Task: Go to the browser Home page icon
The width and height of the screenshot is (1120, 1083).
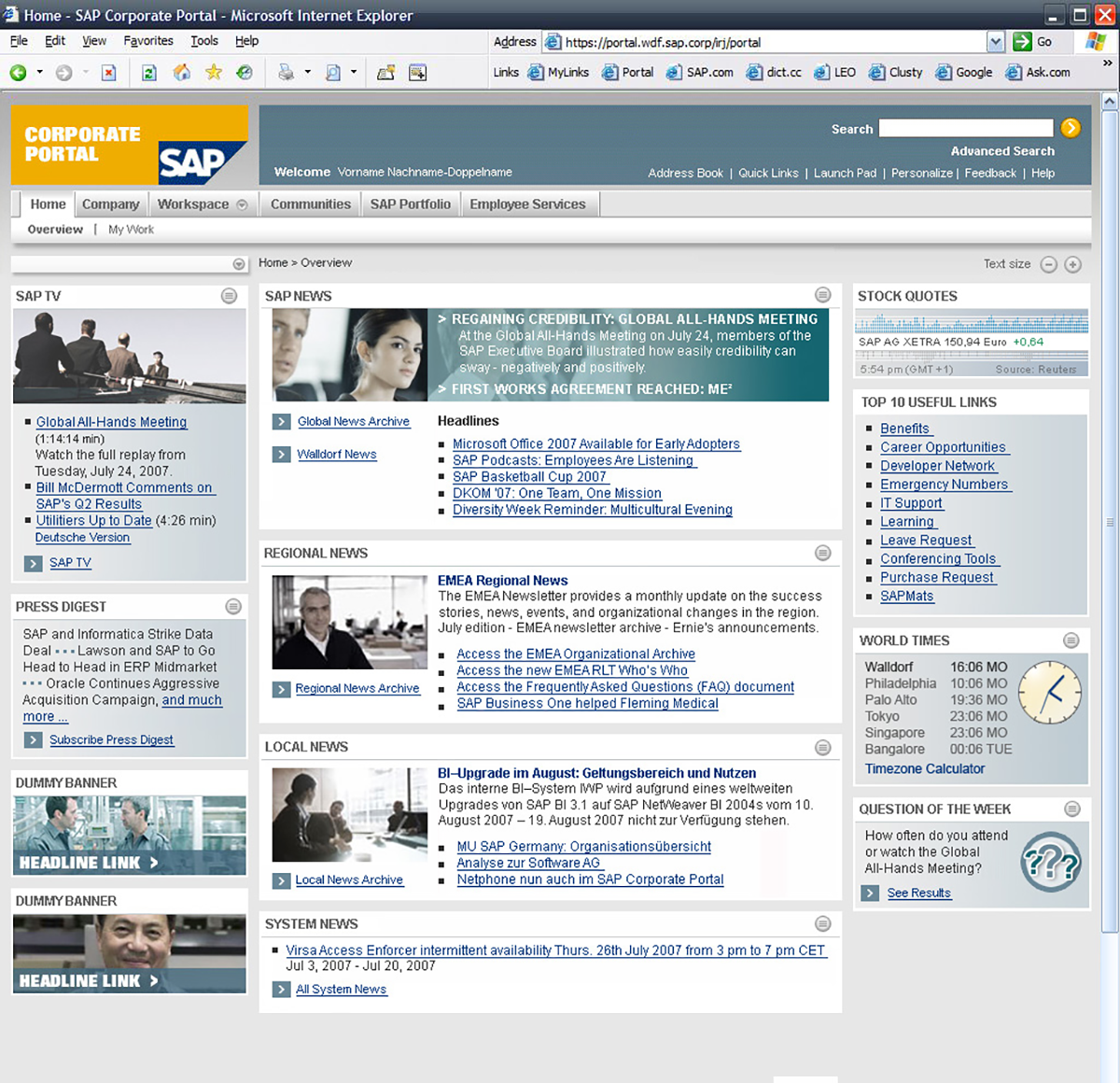Action: 181,73
